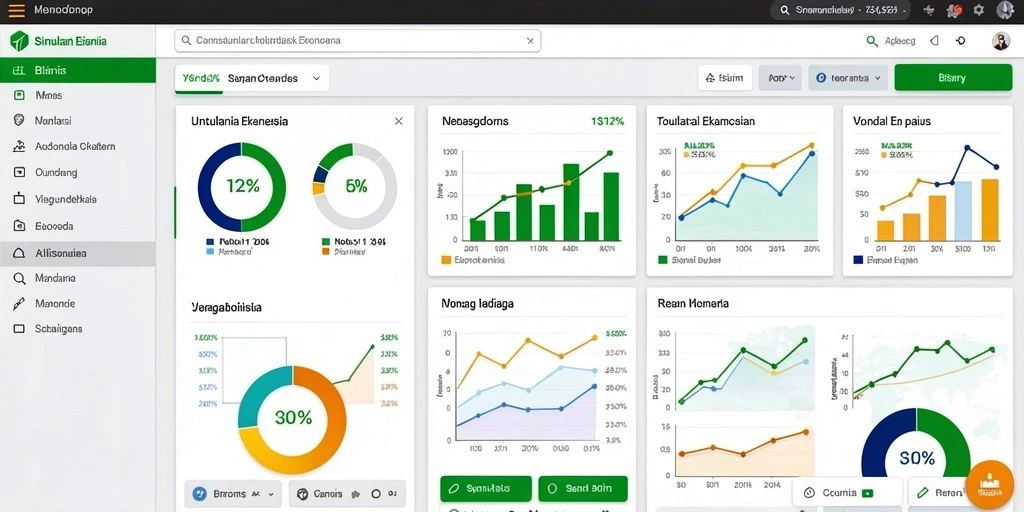Image resolution: width=1024 pixels, height=512 pixels.
Task: Click the settings gear in the top bar
Action: [978, 10]
